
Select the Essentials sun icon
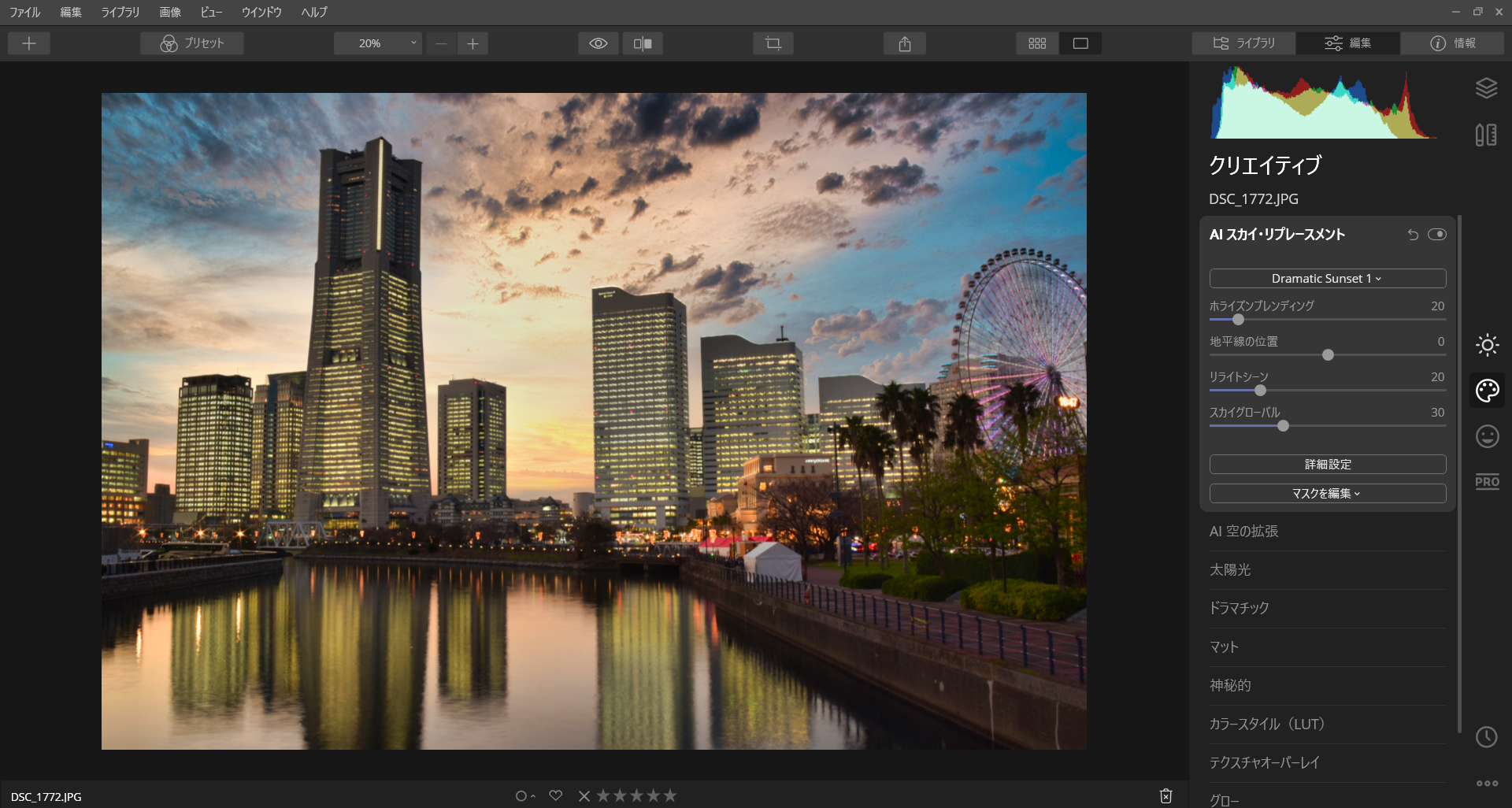pyautogui.click(x=1487, y=345)
